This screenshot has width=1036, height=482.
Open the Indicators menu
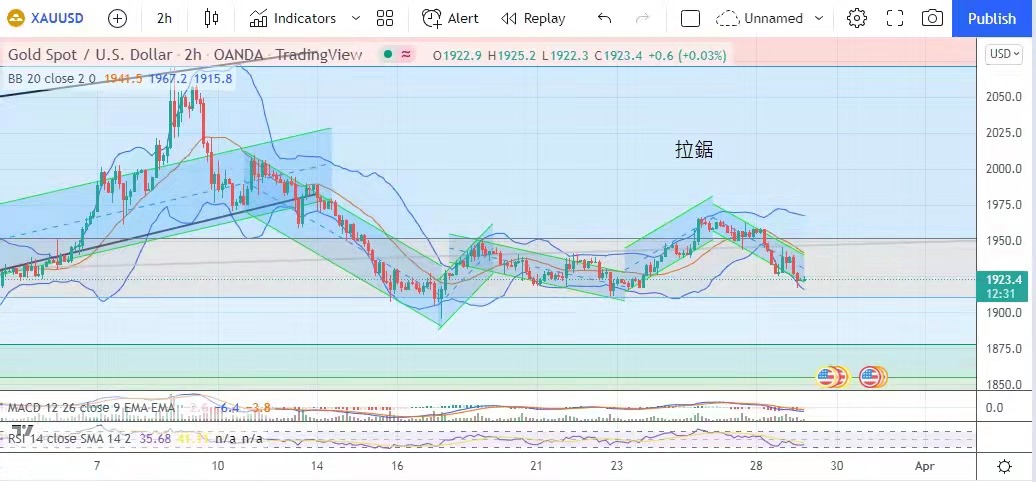[x=293, y=18]
